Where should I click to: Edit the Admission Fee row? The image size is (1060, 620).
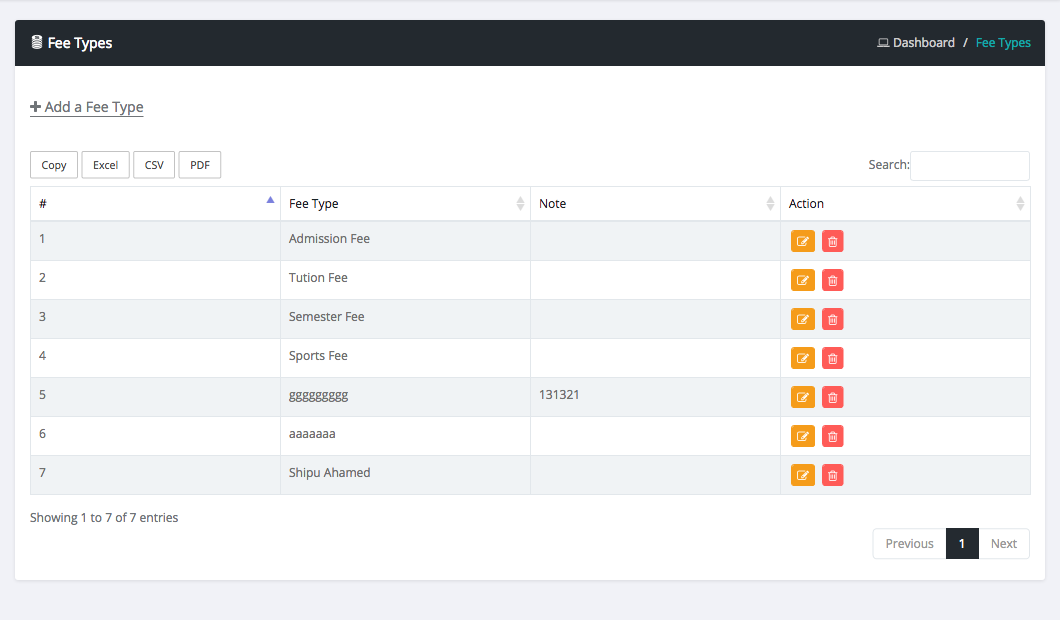click(x=803, y=241)
